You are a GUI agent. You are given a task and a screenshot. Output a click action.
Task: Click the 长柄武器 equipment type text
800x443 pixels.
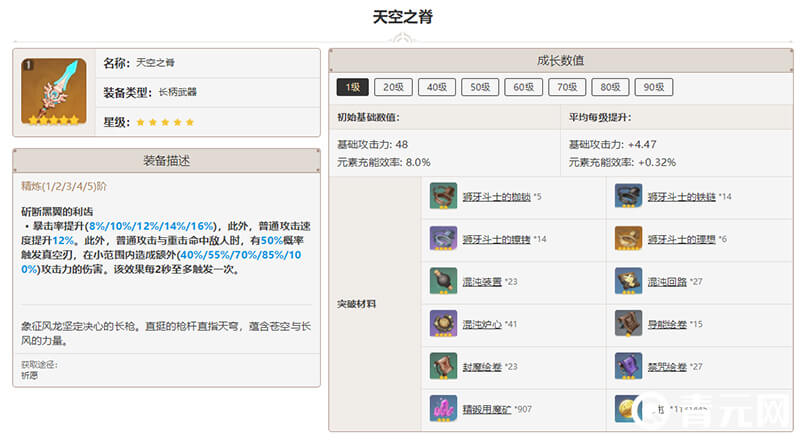click(177, 92)
